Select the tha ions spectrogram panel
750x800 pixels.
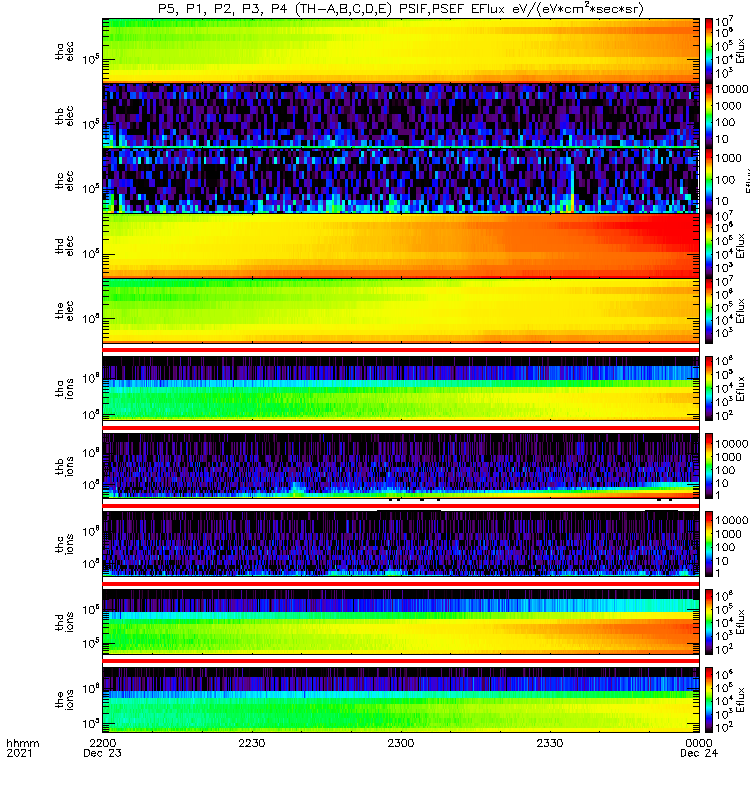pos(401,388)
